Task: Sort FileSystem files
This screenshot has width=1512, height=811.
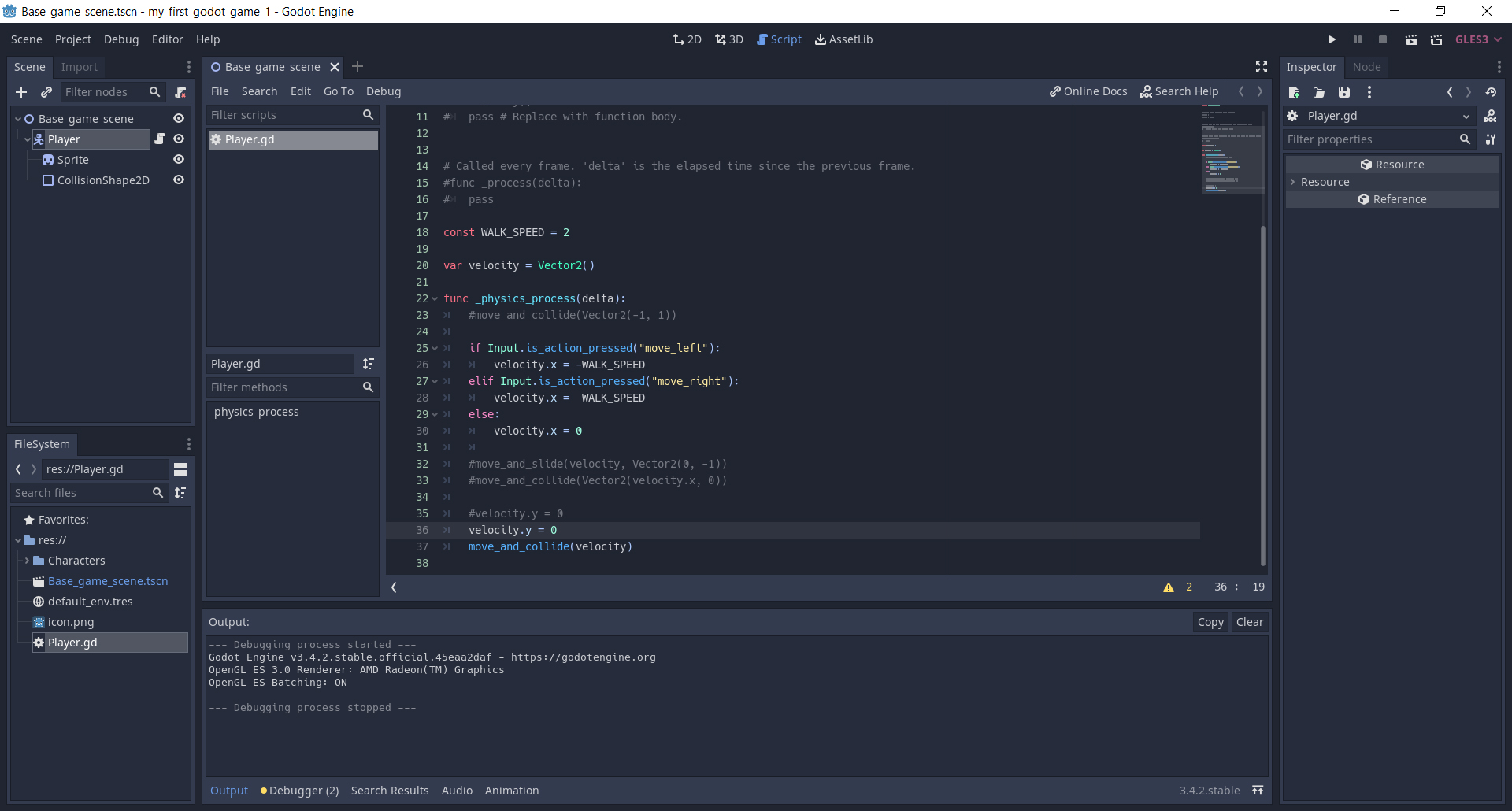Action: [180, 493]
